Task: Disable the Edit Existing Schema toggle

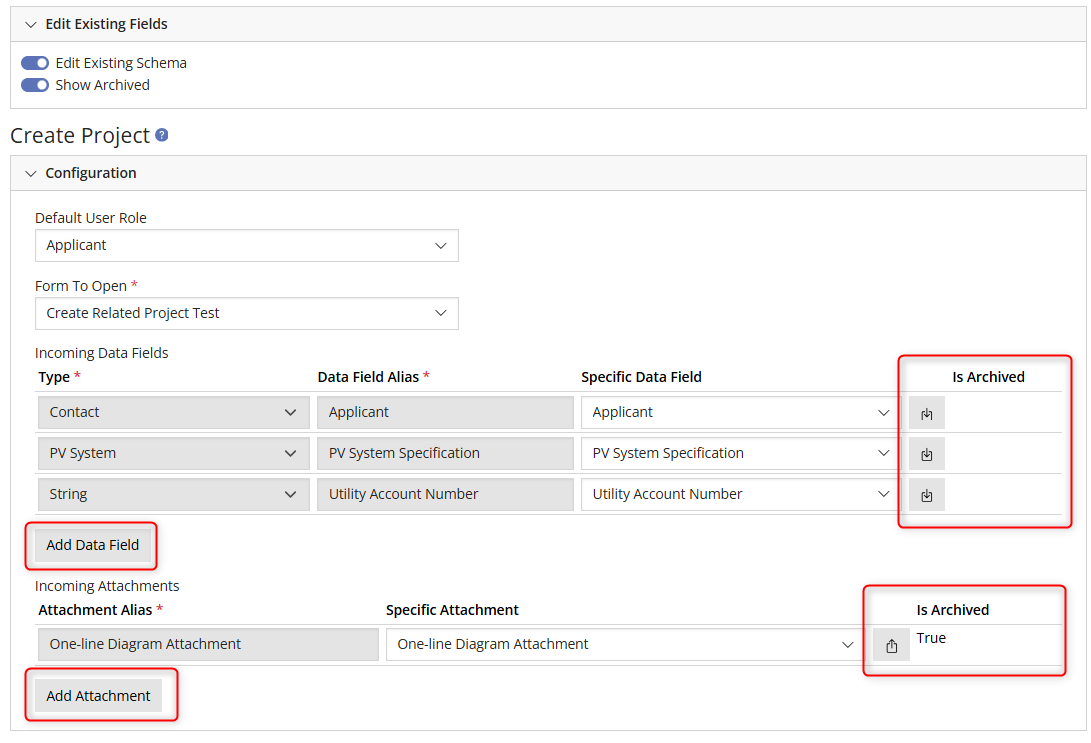Action: pyautogui.click(x=36, y=62)
